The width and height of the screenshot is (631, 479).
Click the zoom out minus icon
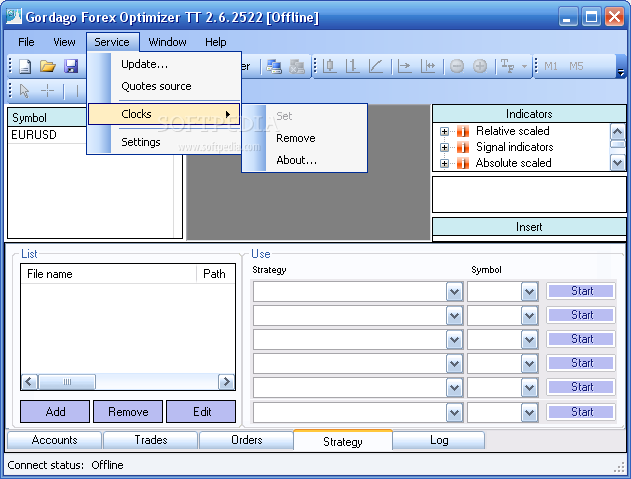pos(457,66)
